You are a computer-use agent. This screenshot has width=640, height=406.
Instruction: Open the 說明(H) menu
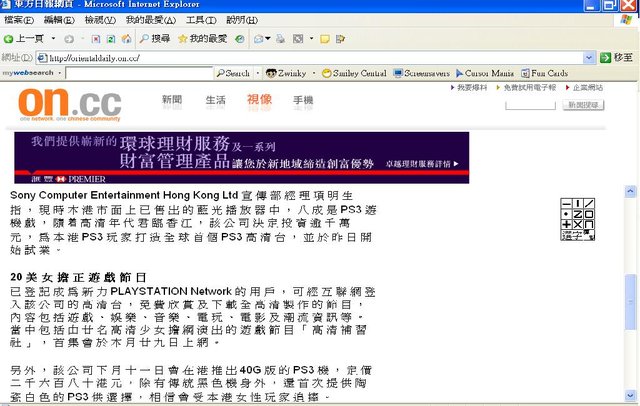tap(242, 20)
